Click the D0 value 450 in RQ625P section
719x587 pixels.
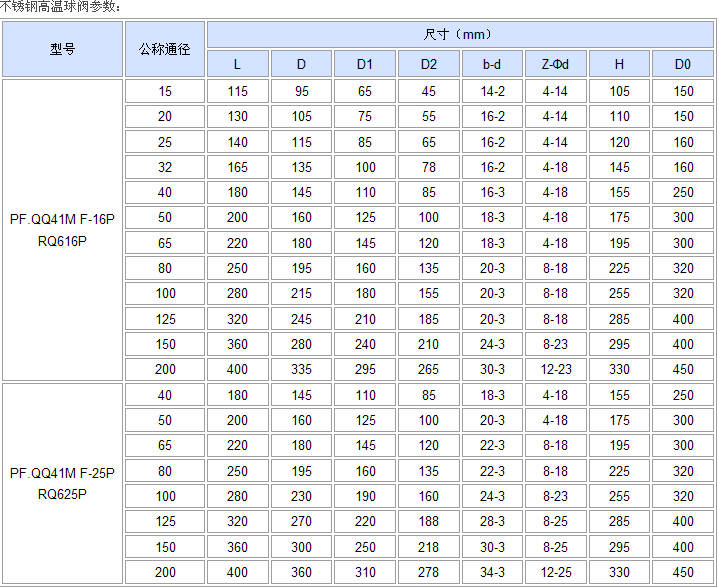coord(683,572)
